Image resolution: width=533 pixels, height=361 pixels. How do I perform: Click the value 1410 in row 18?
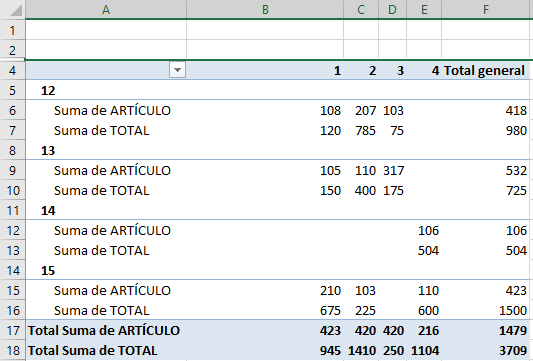click(362, 350)
